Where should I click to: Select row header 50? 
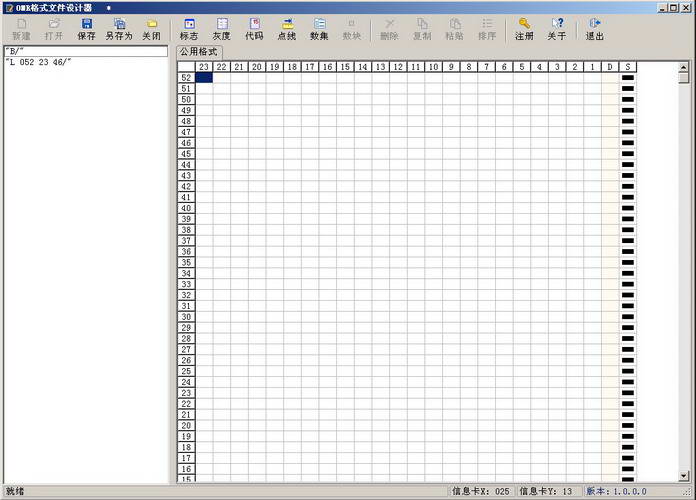pos(186,99)
